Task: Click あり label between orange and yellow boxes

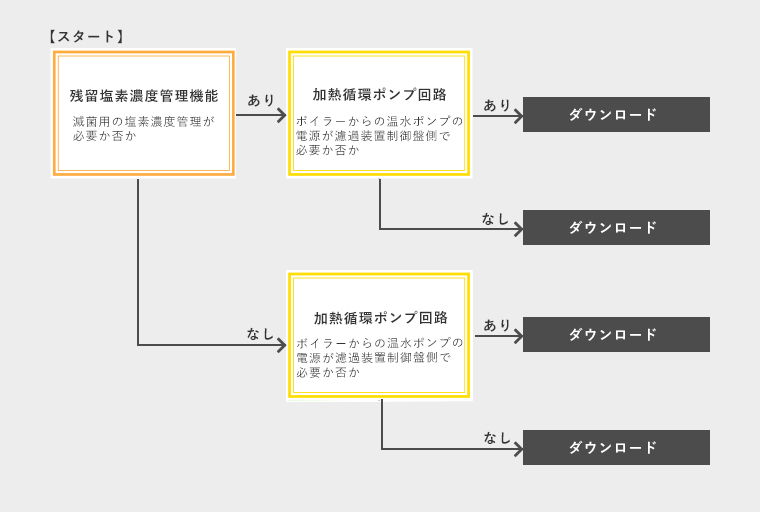Action: 261,100
